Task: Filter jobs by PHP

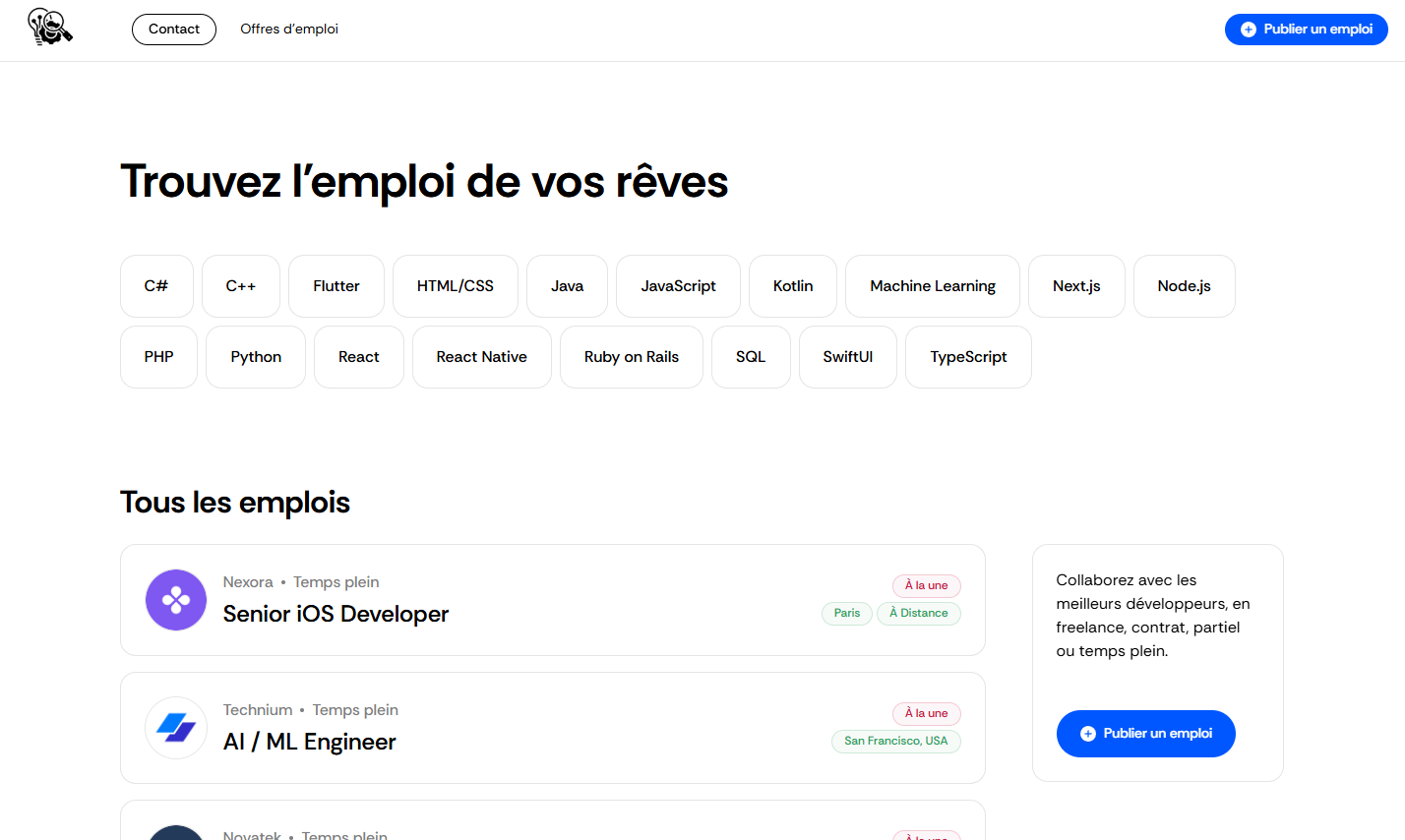Action: [x=159, y=357]
